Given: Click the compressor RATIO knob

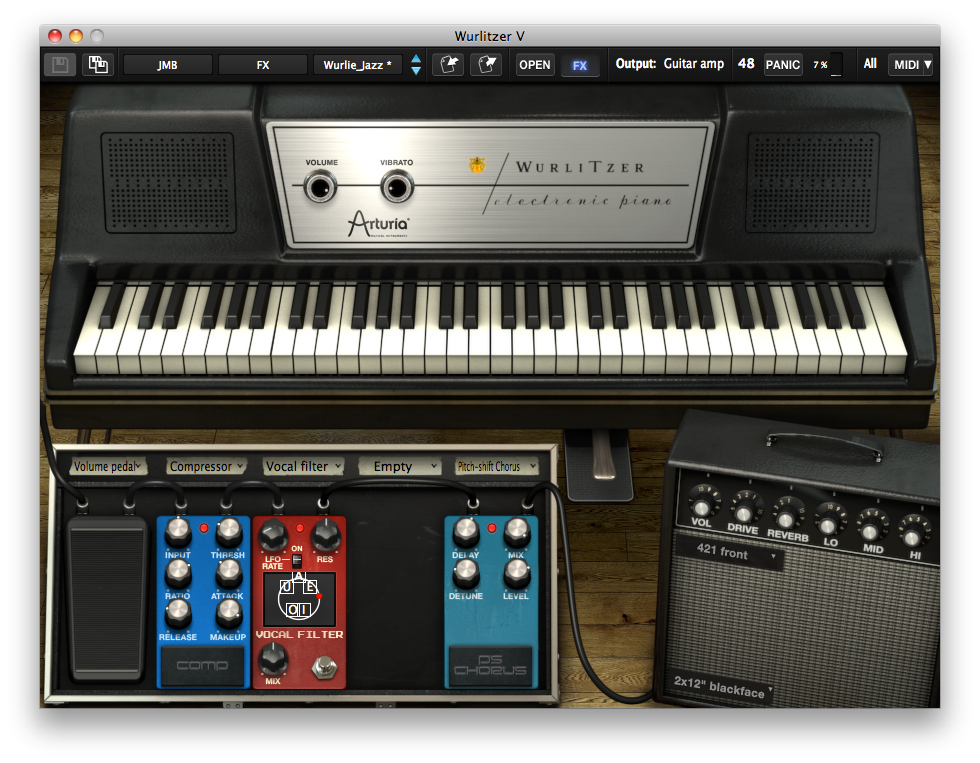Looking at the screenshot, I should coord(178,573).
